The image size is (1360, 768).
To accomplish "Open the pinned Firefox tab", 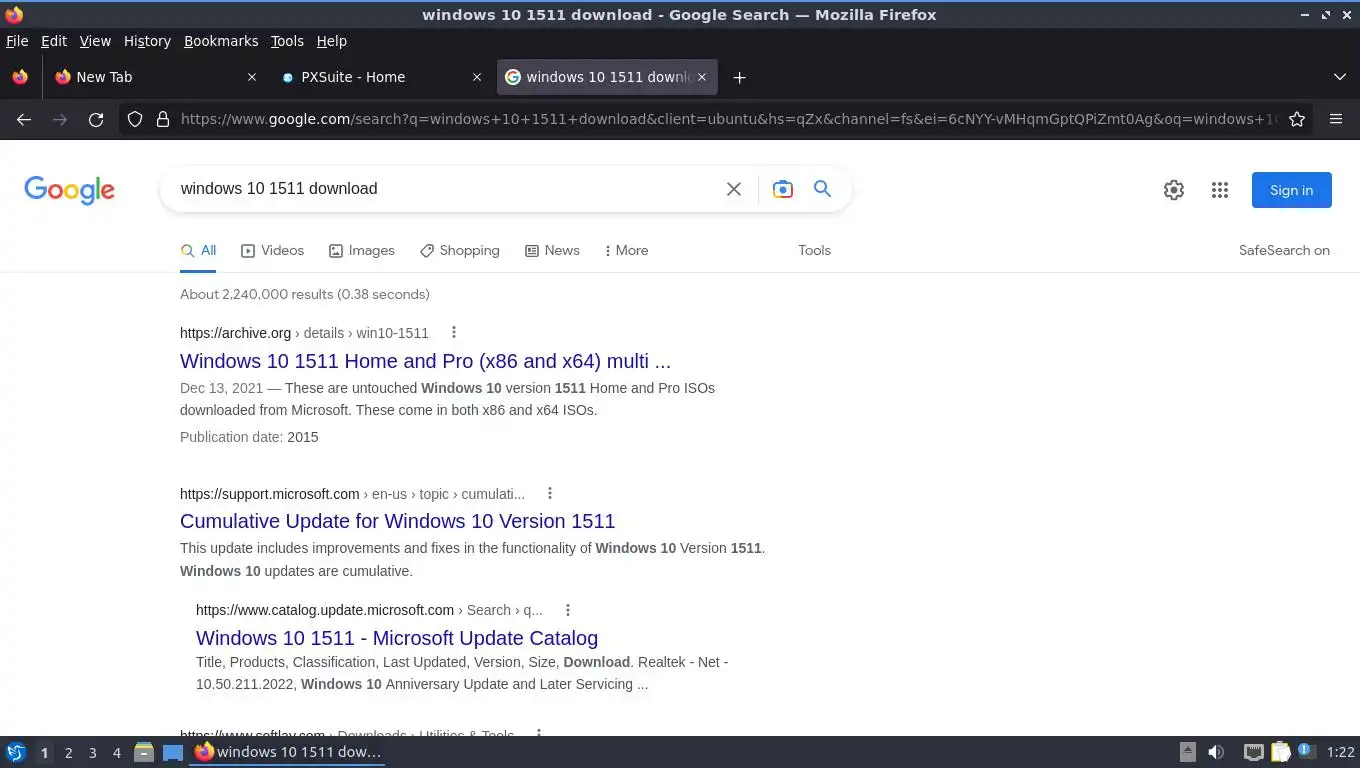I will 20,77.
